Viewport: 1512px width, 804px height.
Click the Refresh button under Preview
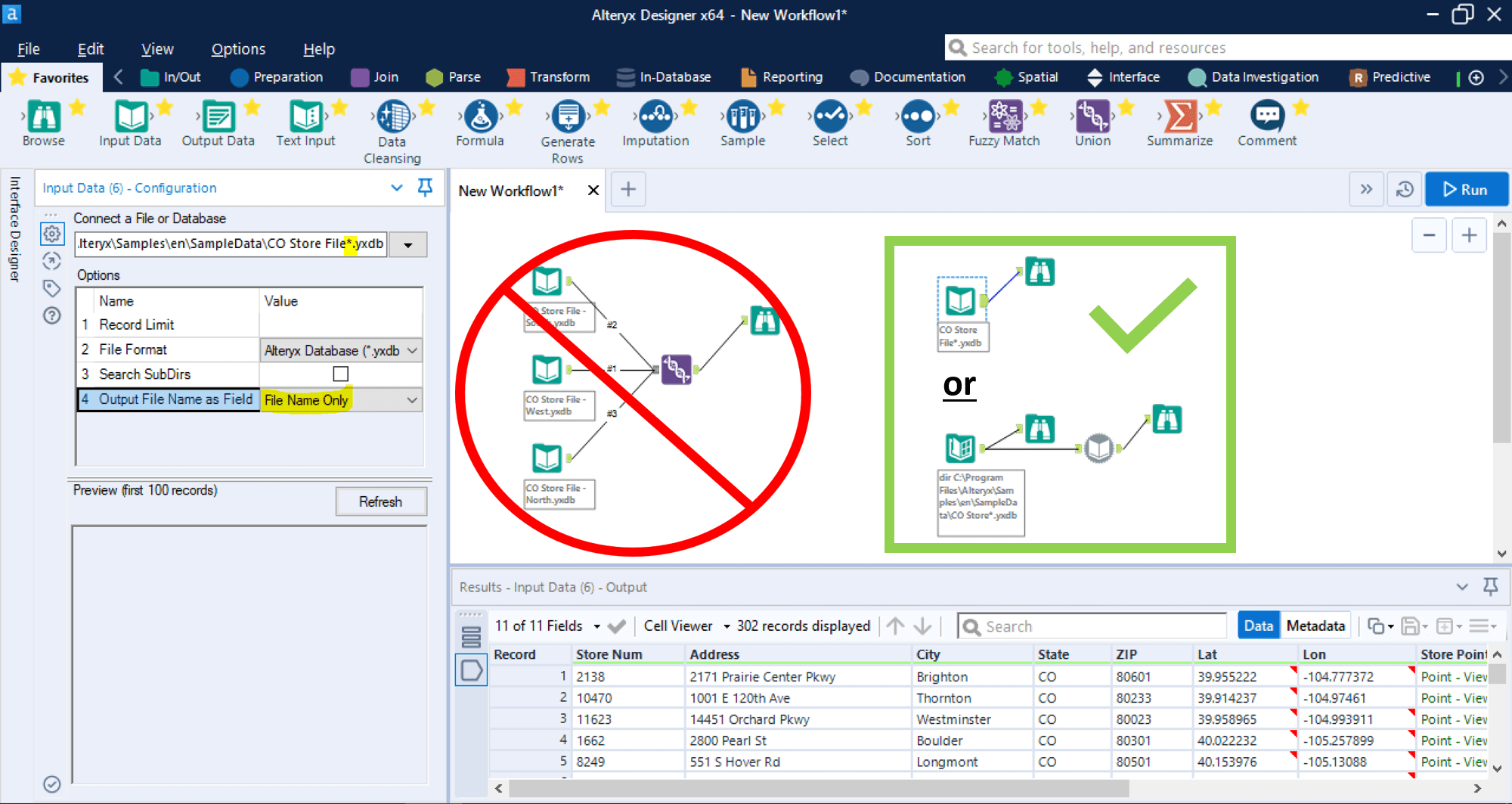381,501
